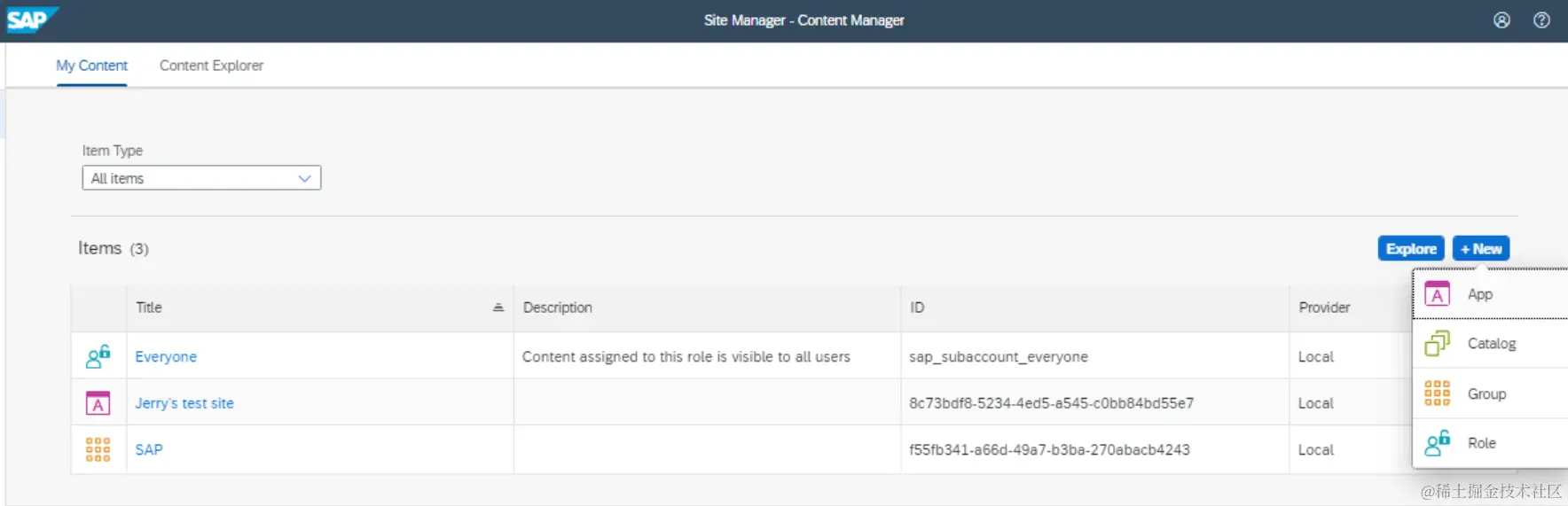Choose App from the New menu
The height and width of the screenshot is (506, 1568).
tap(1491, 294)
